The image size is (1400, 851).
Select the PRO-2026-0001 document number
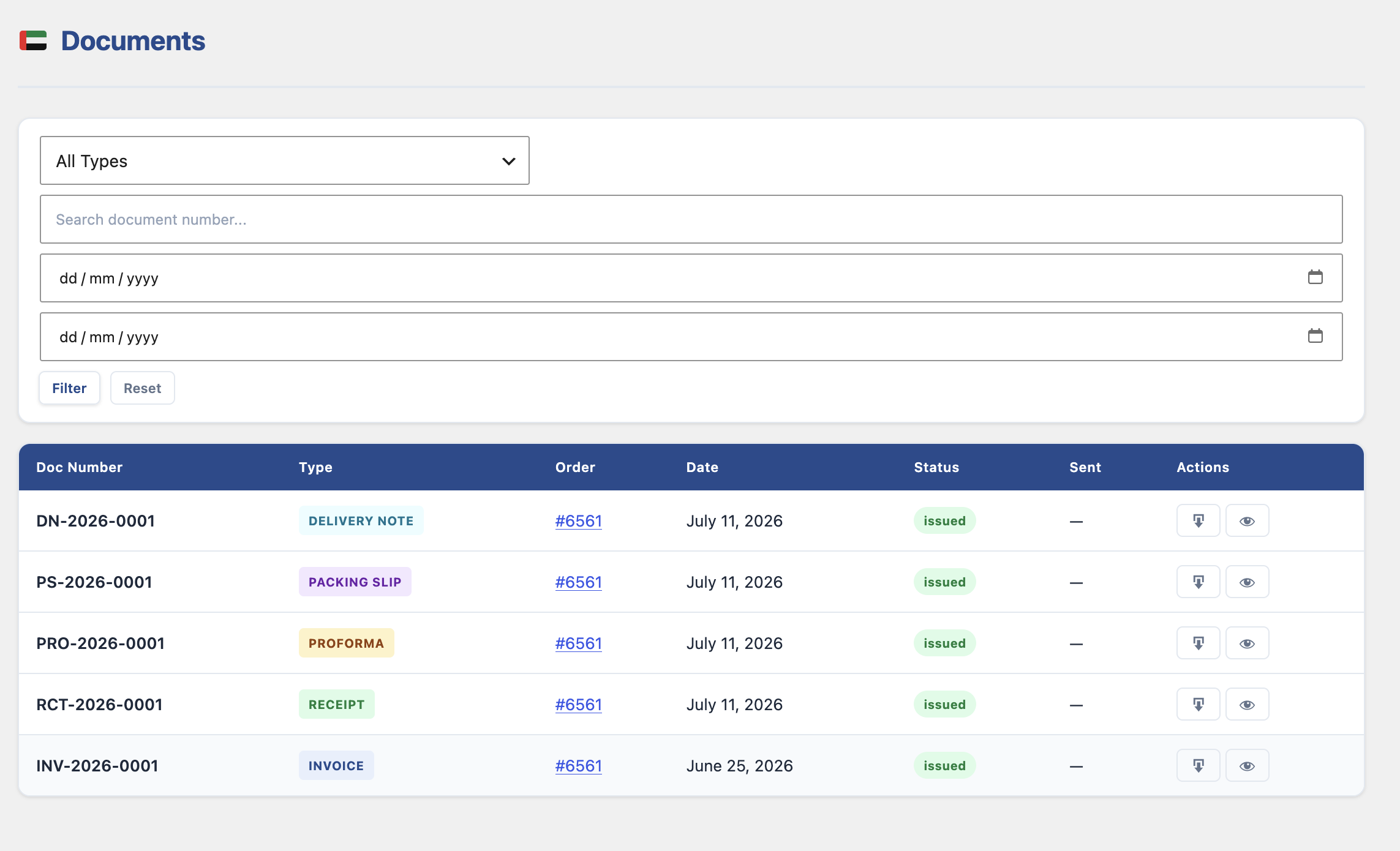coord(100,643)
